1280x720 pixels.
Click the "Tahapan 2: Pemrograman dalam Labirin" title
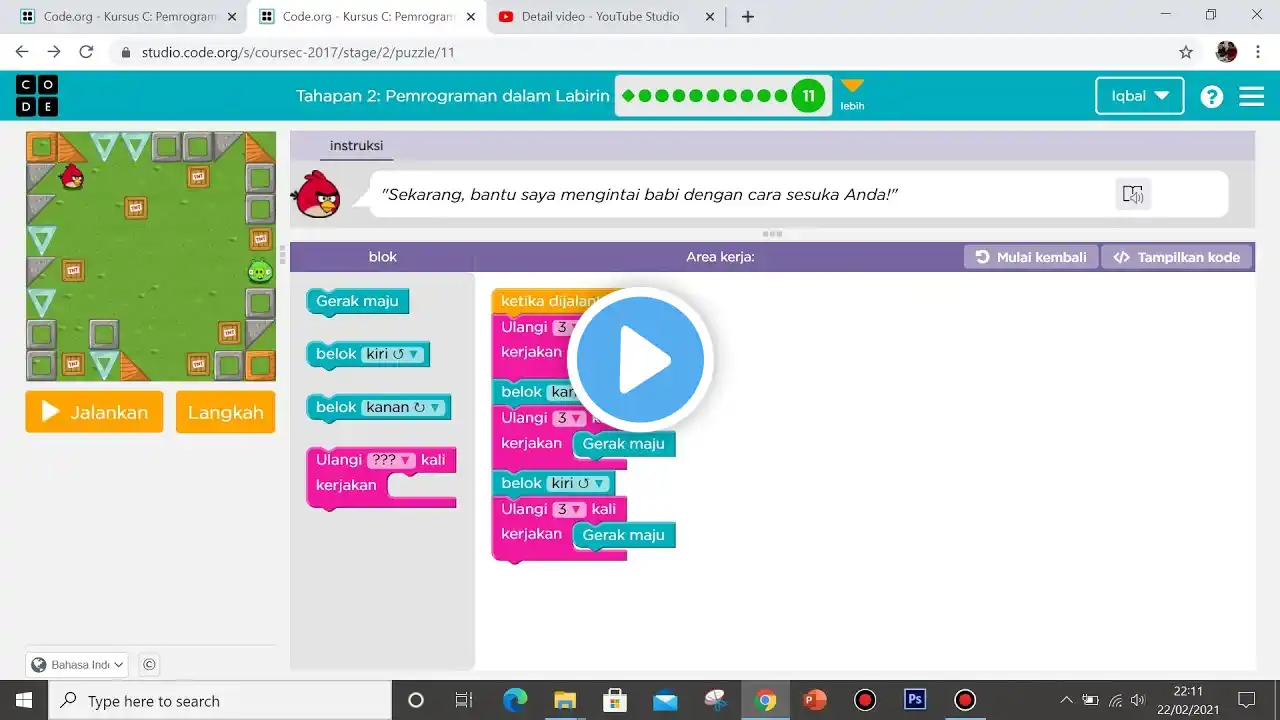(452, 96)
